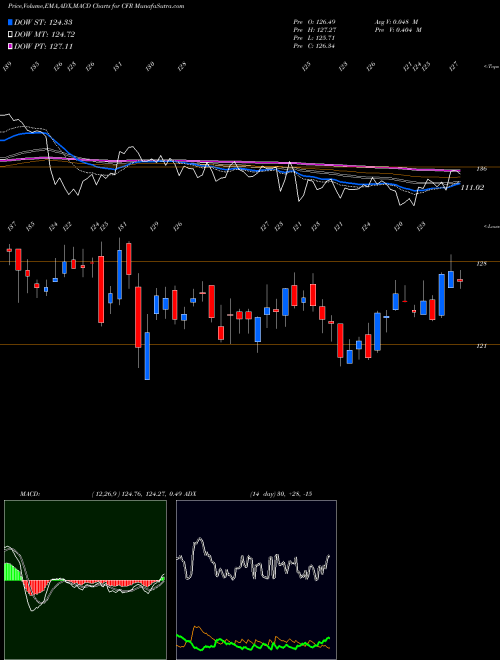
Task: Click the 'Pre C: 126.34' value
Action: tap(314, 46)
